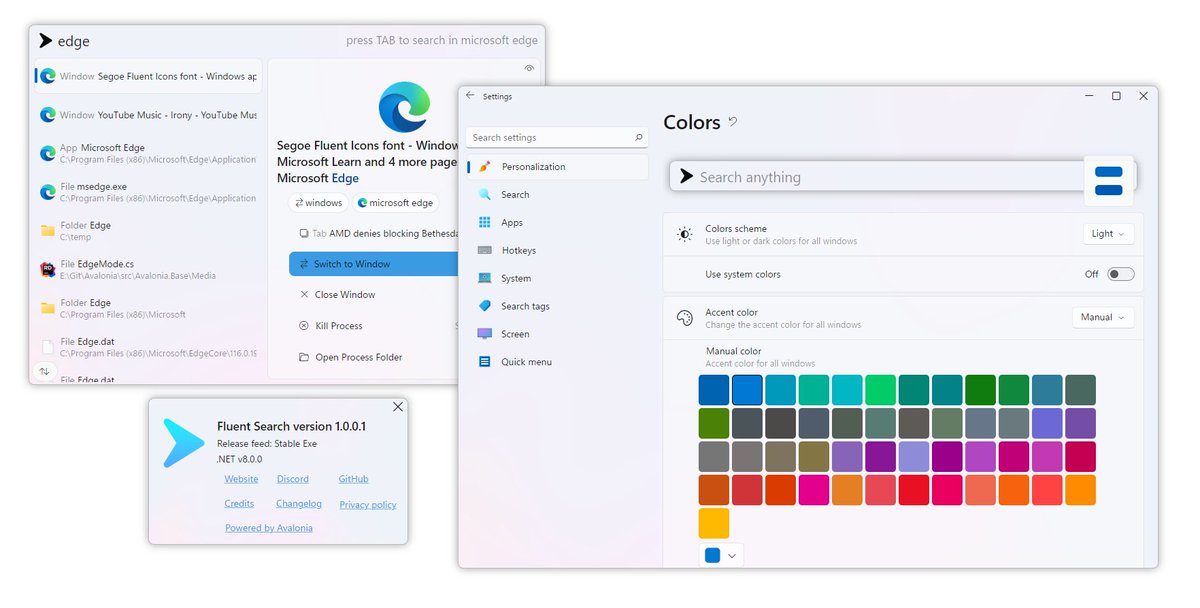This screenshot has width=1200, height=608.
Task: Click the System computer icon in Settings sidebar
Action: click(485, 278)
